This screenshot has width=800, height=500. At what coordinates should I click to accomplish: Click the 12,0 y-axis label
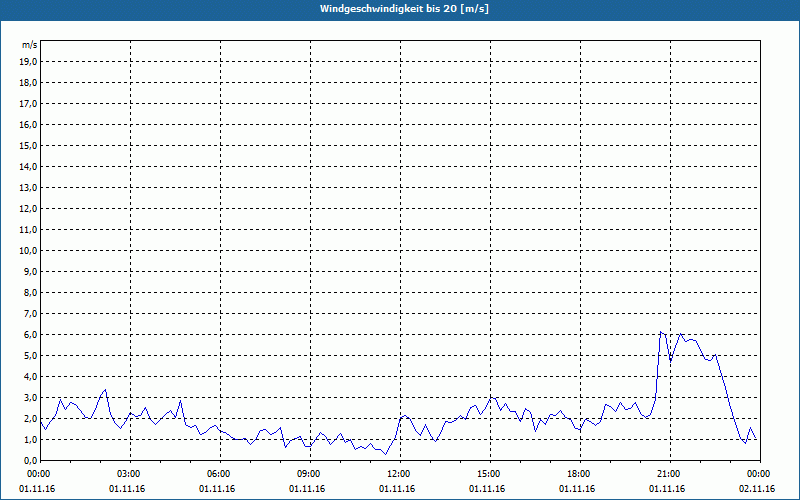tap(28, 209)
